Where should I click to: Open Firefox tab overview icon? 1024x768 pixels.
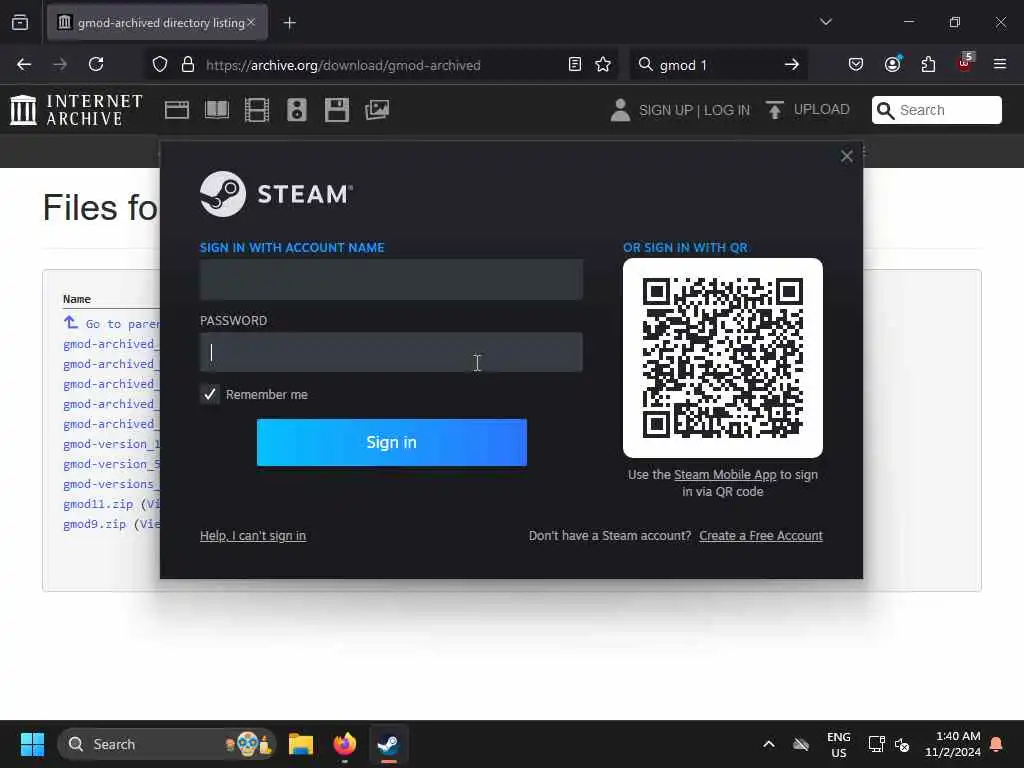coord(20,23)
